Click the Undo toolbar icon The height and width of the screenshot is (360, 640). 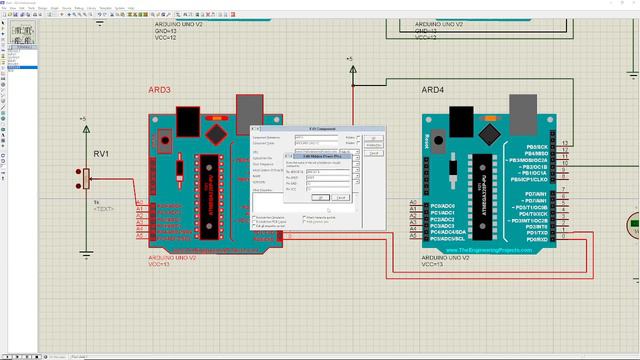click(99, 14)
